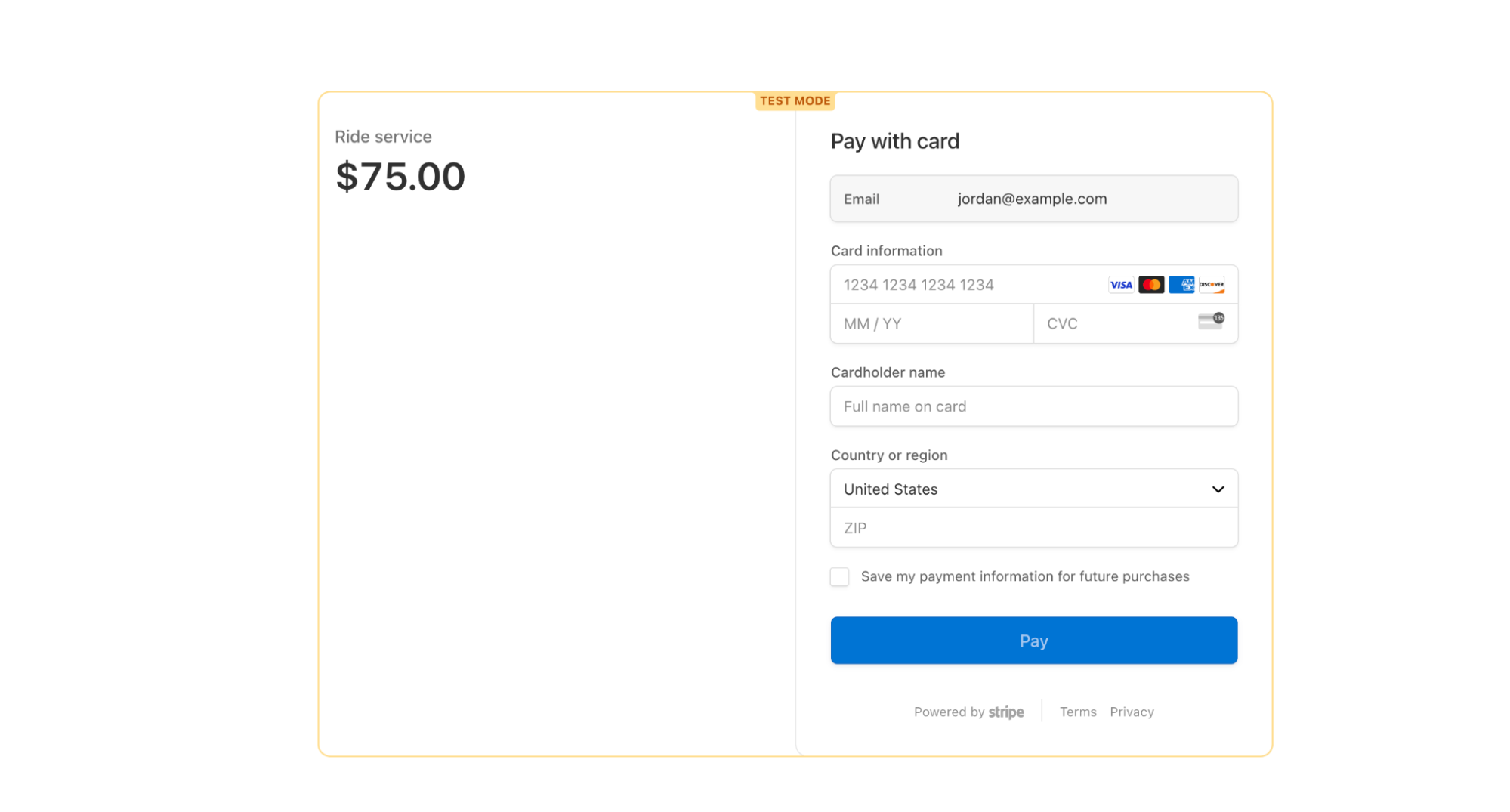This screenshot has width=1510, height=812.
Task: Click the TEST MODE badge
Action: pos(795,101)
